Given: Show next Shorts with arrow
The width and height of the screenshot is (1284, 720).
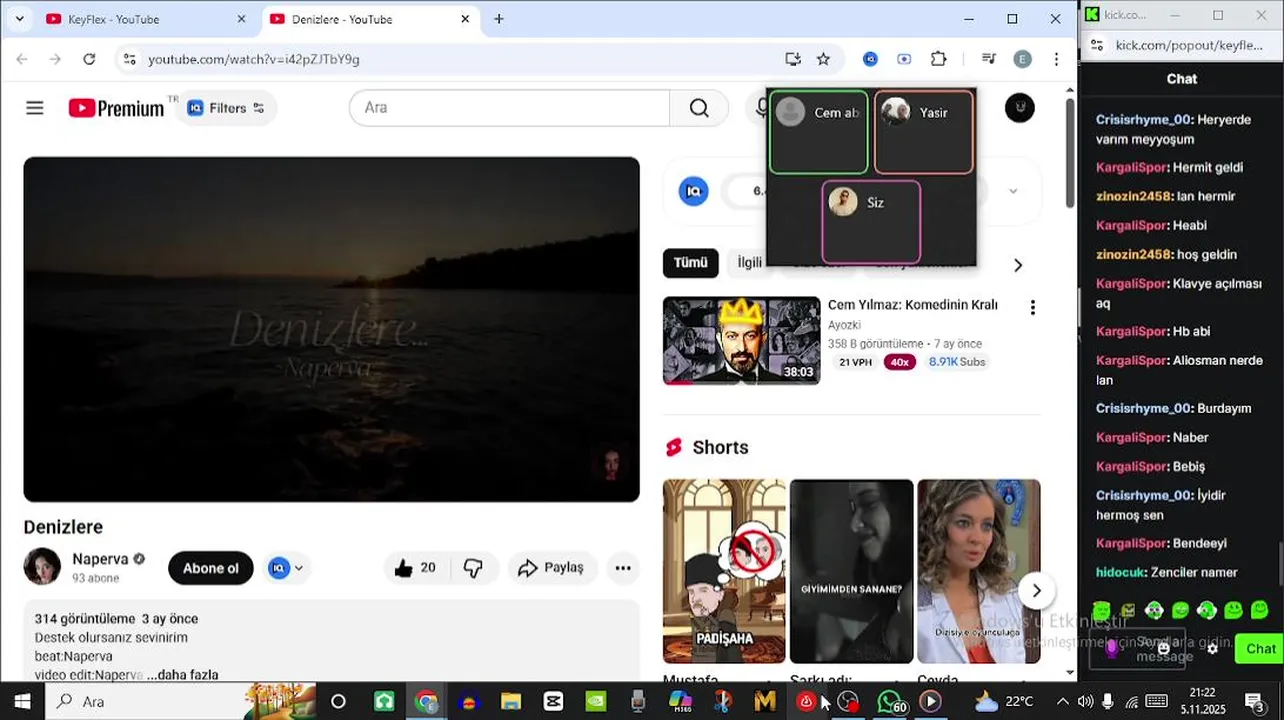Looking at the screenshot, I should tap(1036, 590).
